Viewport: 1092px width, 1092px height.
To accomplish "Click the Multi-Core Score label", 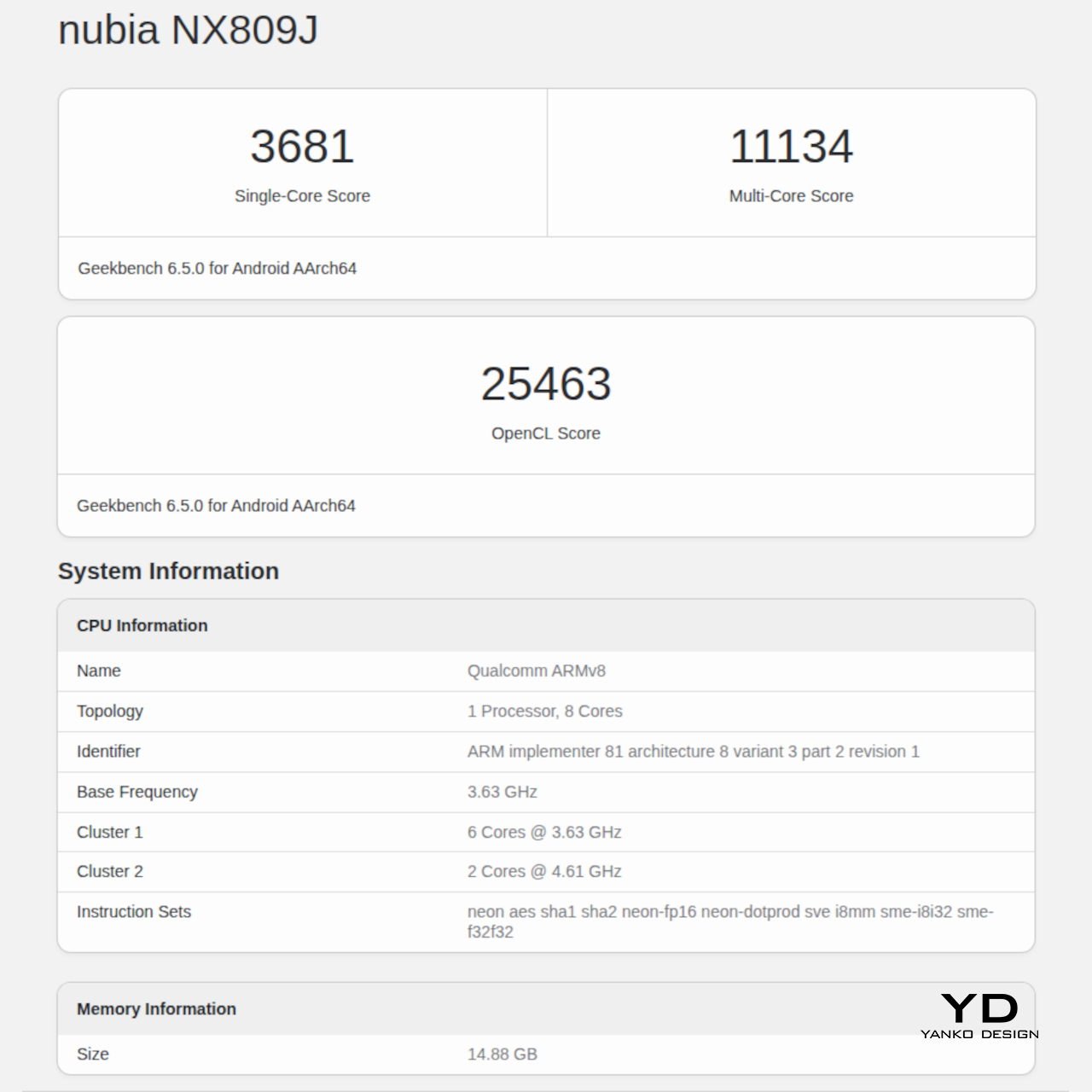I will (x=791, y=196).
